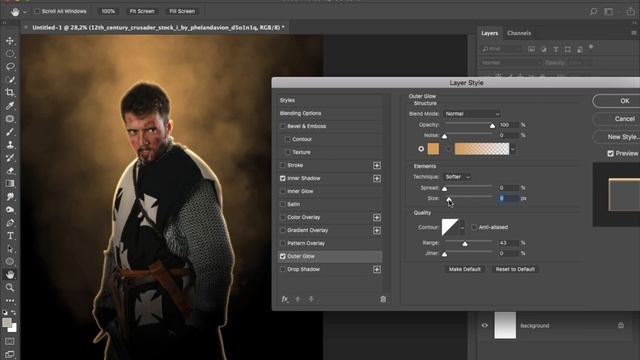Switch to the Channels tab
The image size is (640, 360).
[519, 33]
